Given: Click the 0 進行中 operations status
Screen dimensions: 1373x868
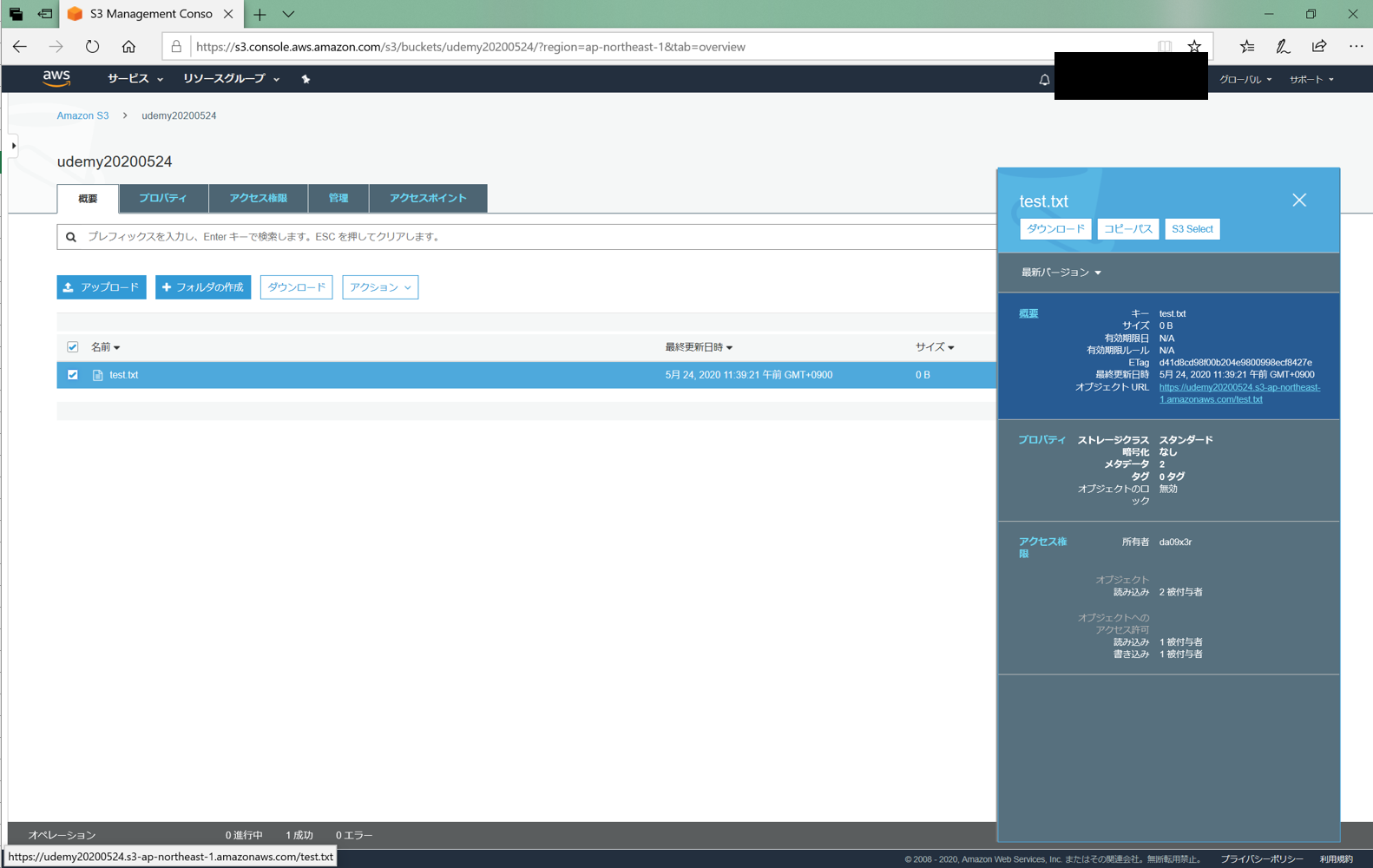Looking at the screenshot, I should pos(244,835).
